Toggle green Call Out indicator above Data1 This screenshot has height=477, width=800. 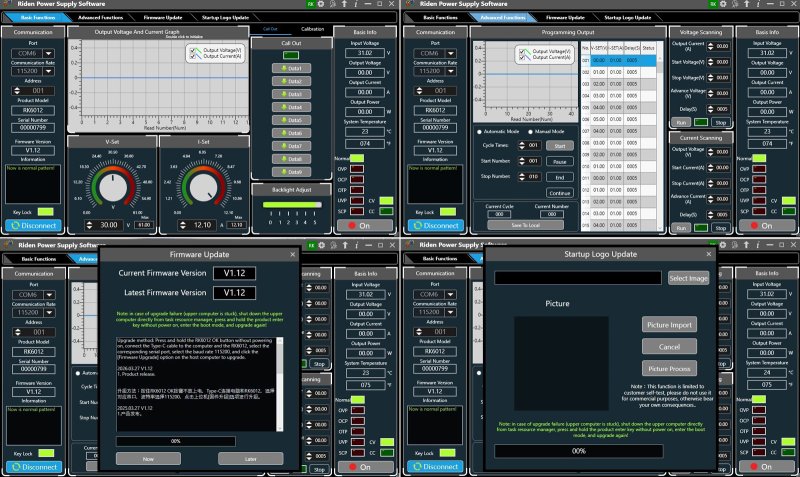pos(291,55)
